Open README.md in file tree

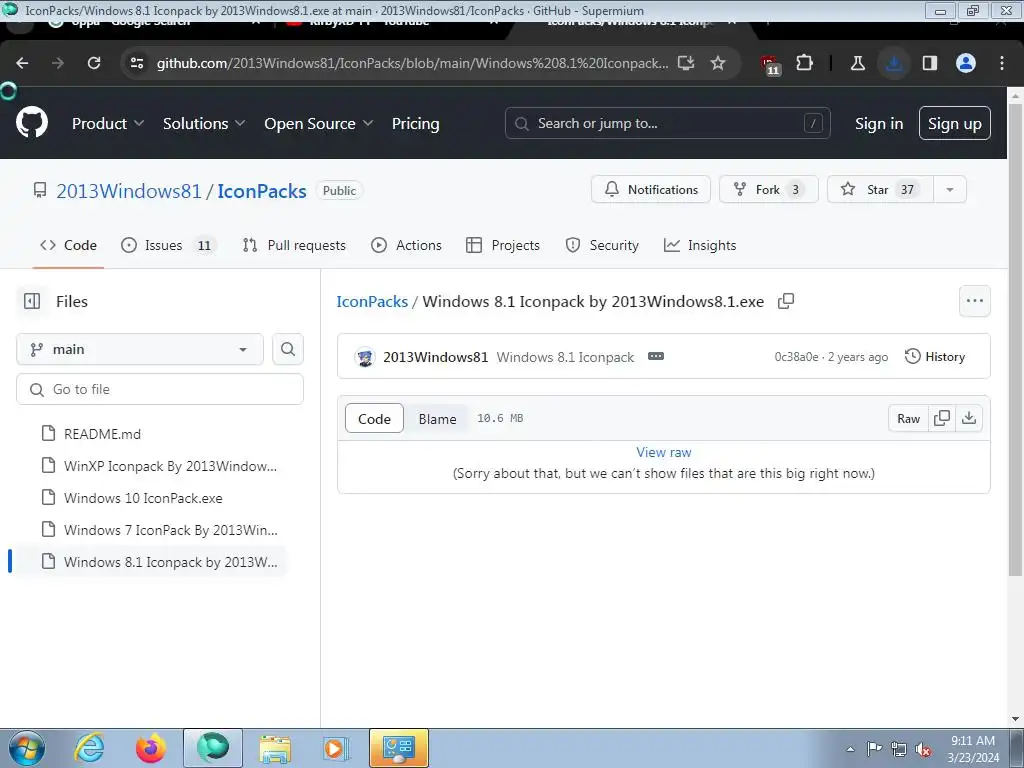[x=152, y=434]
